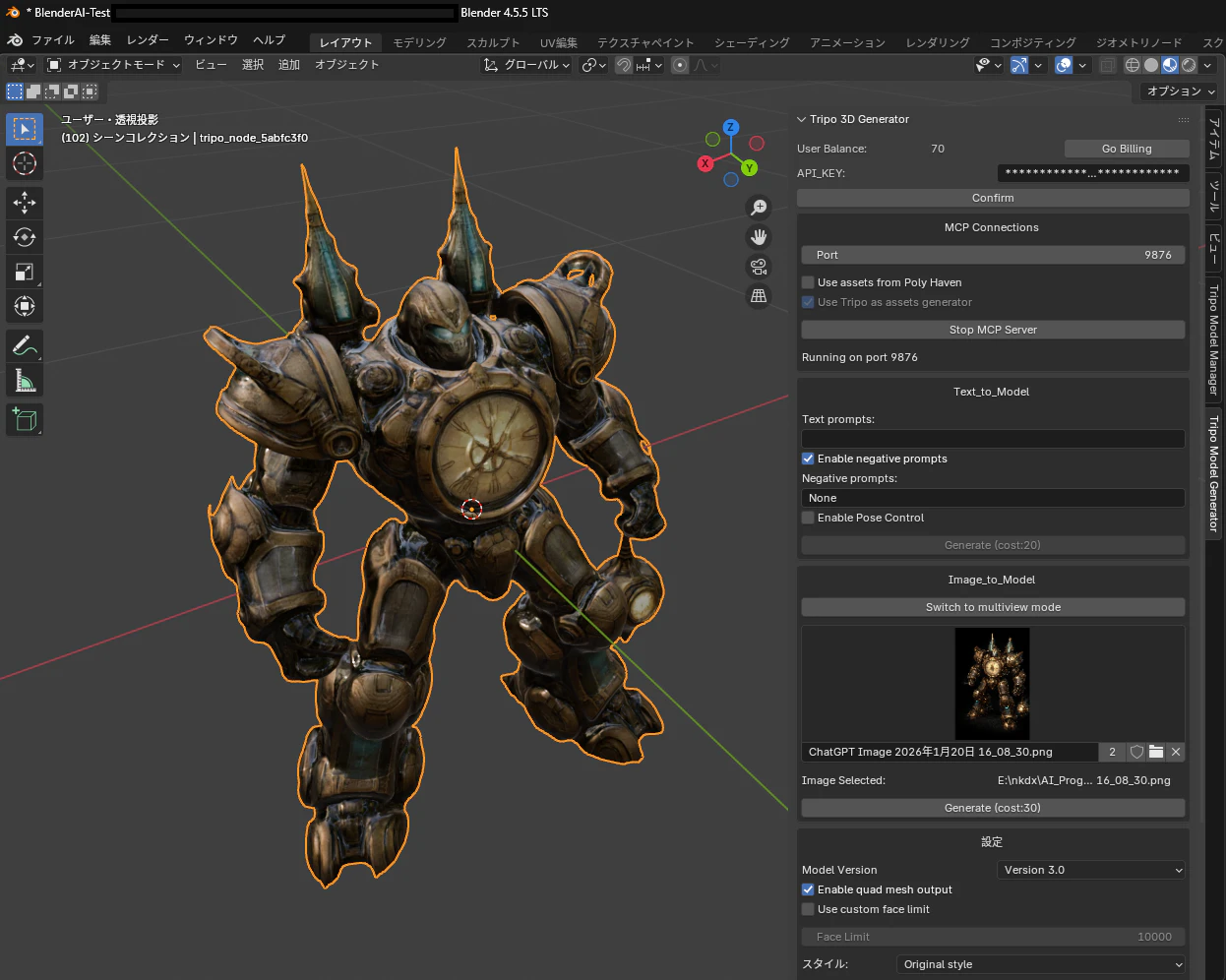Image resolution: width=1226 pixels, height=980 pixels.
Task: Switch to rendered viewport shading
Action: pos(1189,65)
